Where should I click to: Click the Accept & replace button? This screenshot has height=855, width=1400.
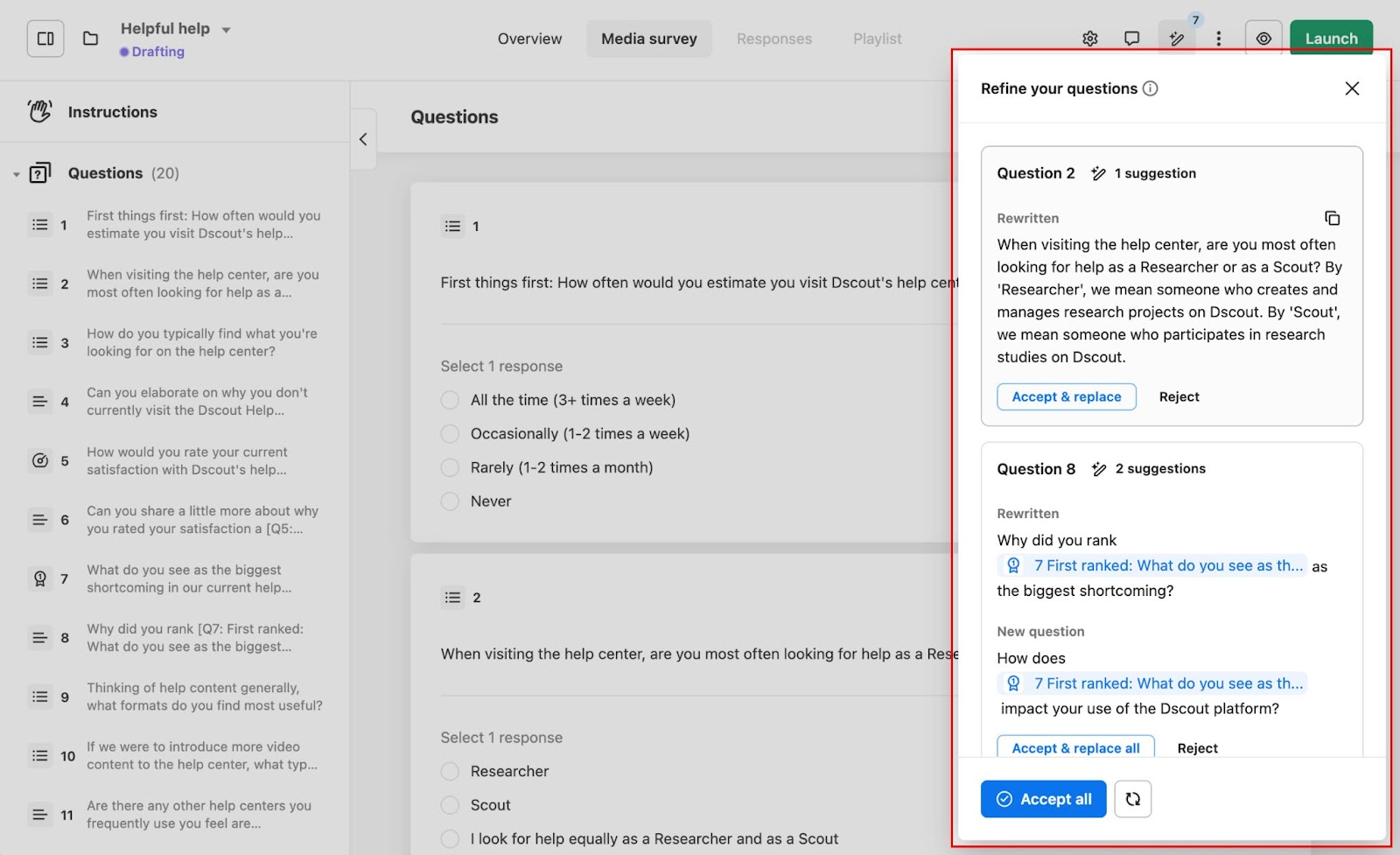click(x=1066, y=396)
